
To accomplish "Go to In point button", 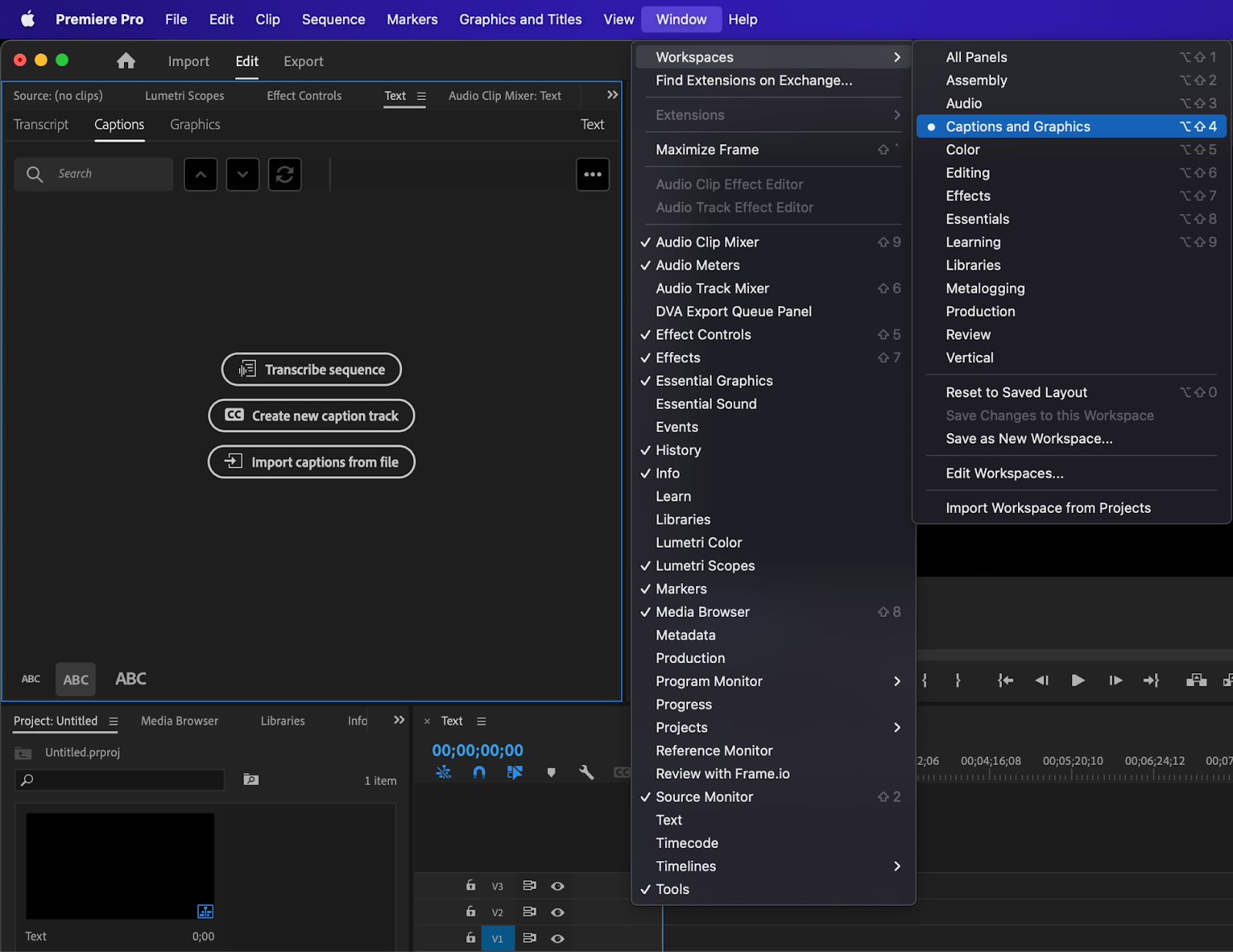I will (x=1006, y=680).
